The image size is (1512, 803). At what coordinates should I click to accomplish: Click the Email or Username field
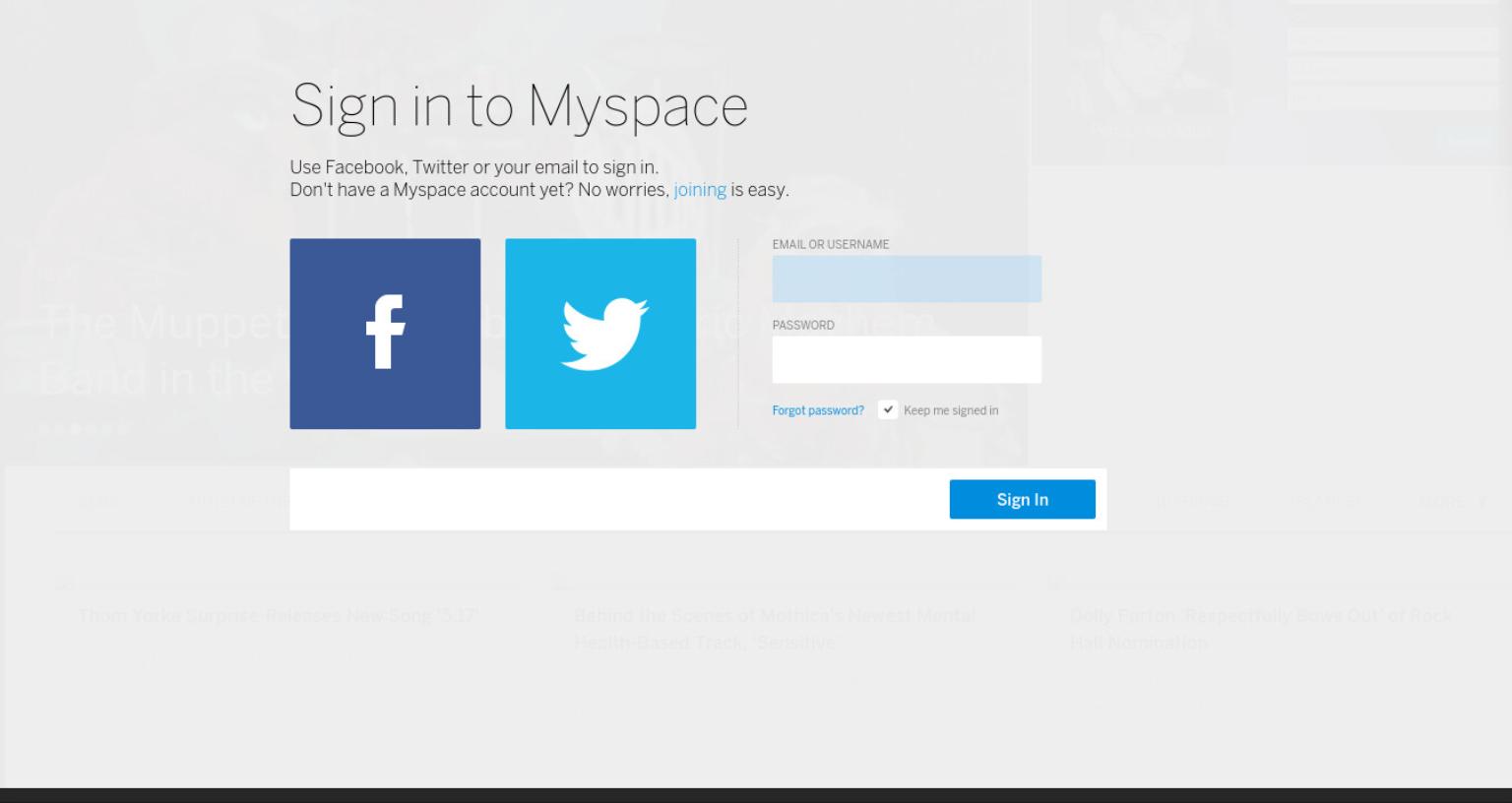click(x=907, y=278)
